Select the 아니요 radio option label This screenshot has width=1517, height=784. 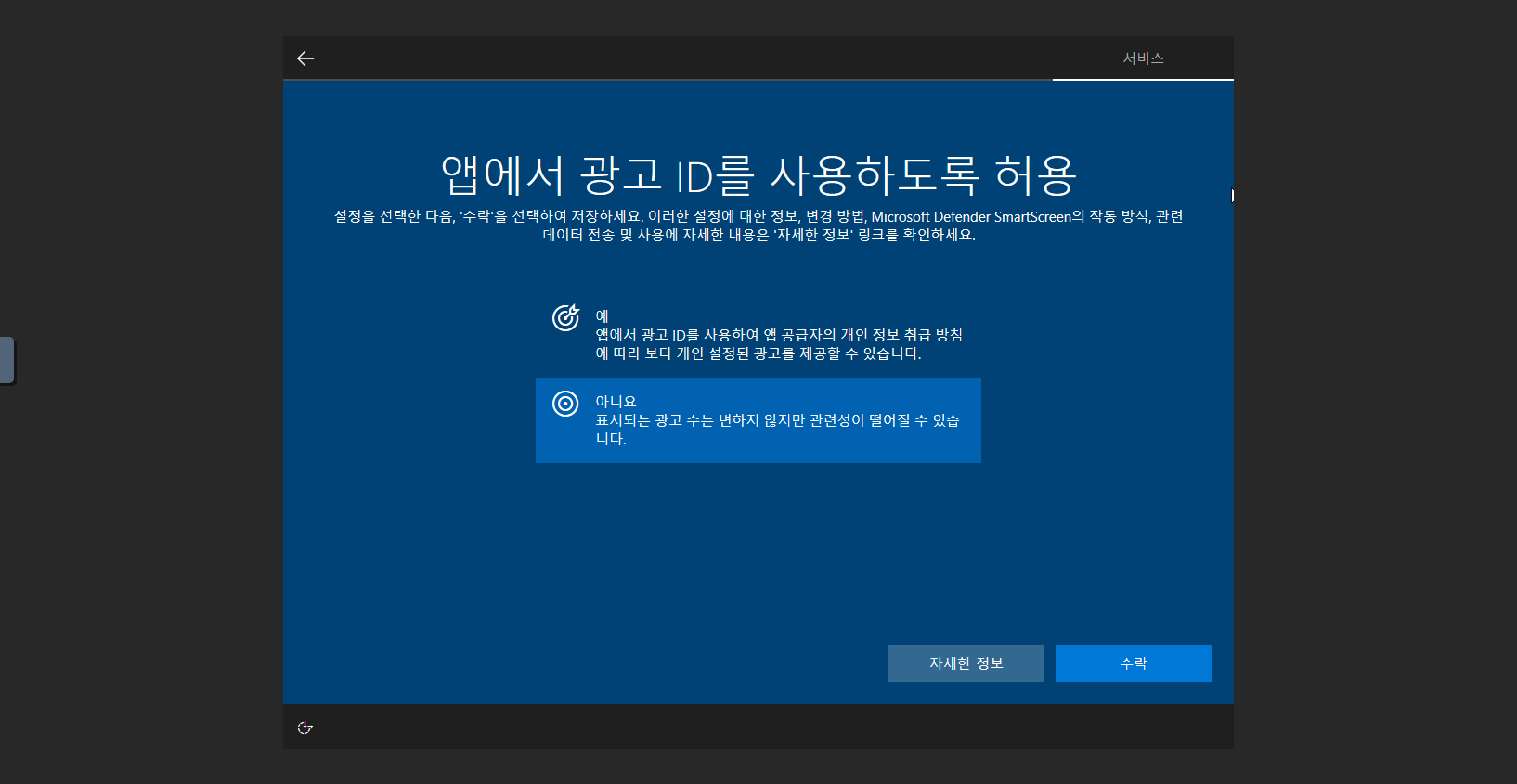(616, 402)
